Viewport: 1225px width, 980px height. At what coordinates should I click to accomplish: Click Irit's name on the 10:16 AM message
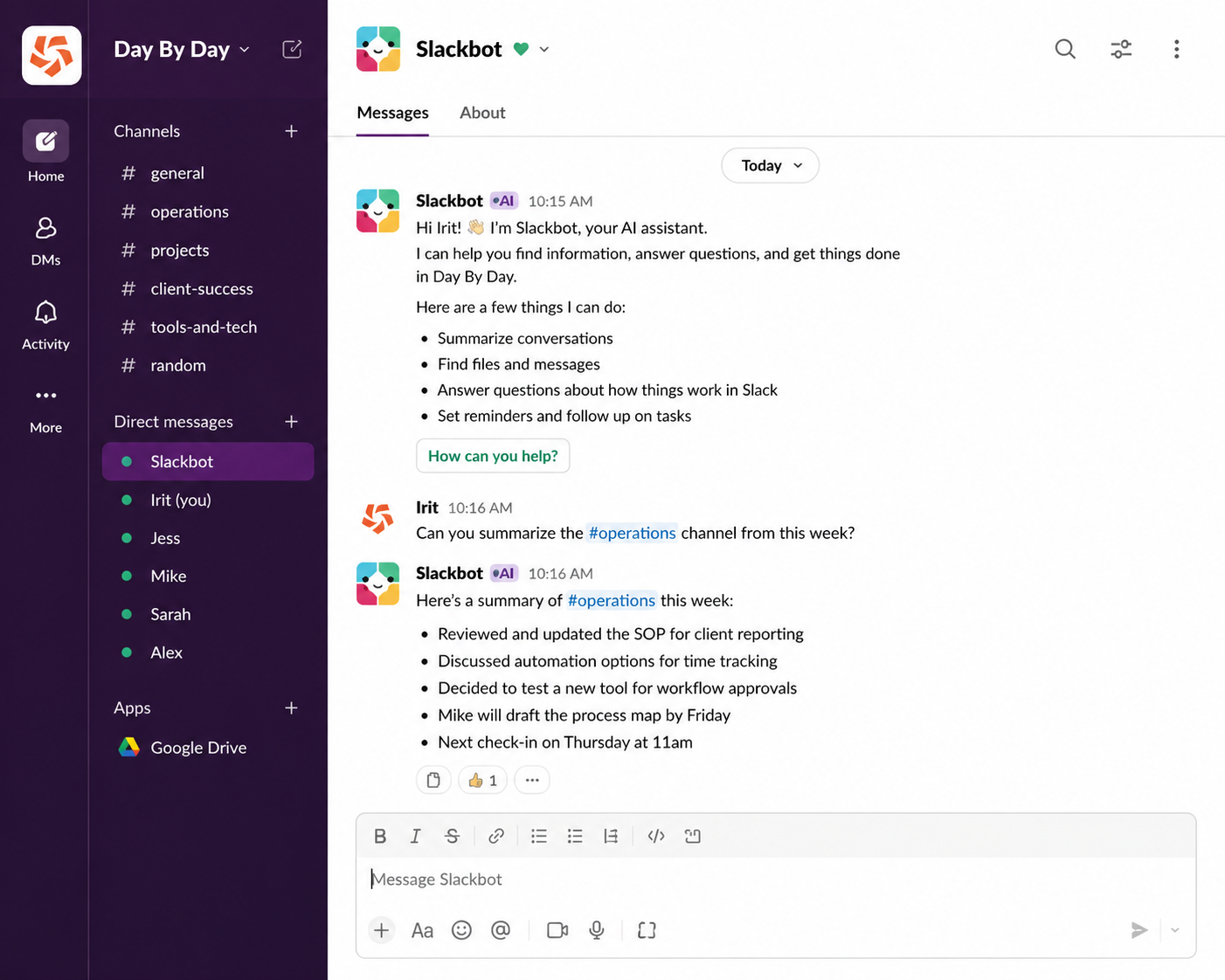427,507
